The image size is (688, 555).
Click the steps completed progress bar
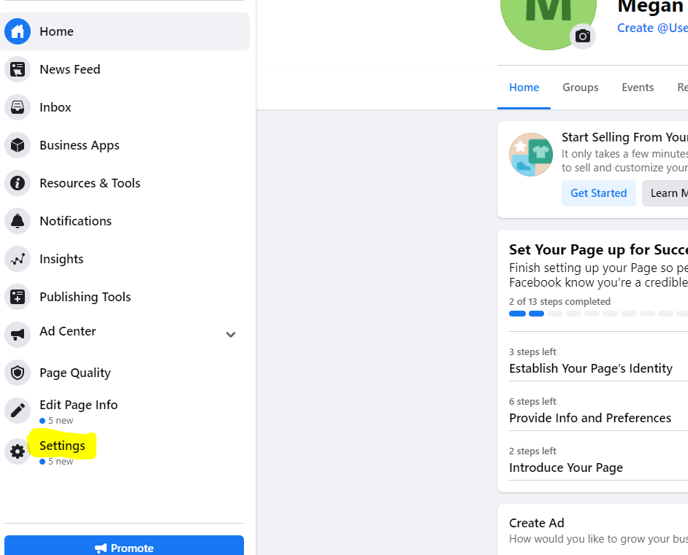[598, 314]
